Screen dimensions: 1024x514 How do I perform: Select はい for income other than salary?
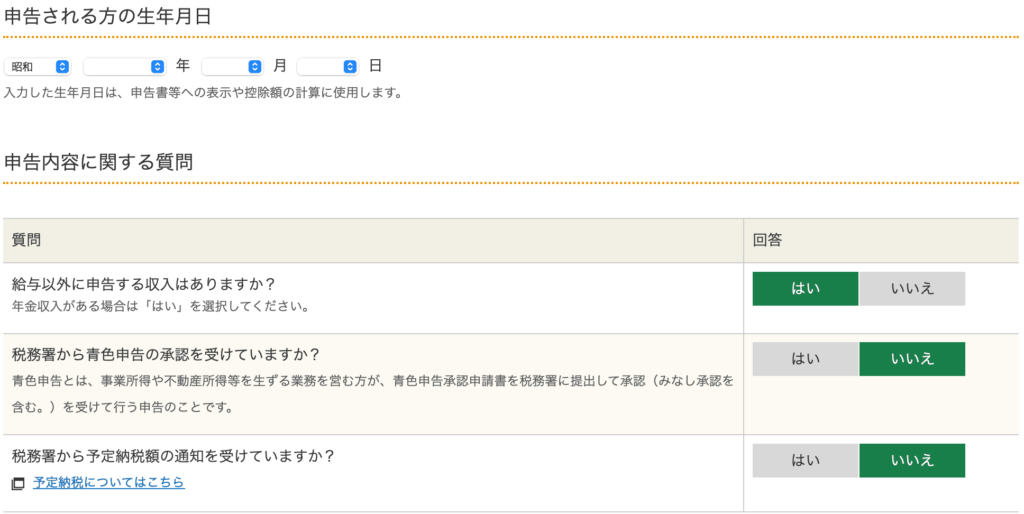click(805, 288)
